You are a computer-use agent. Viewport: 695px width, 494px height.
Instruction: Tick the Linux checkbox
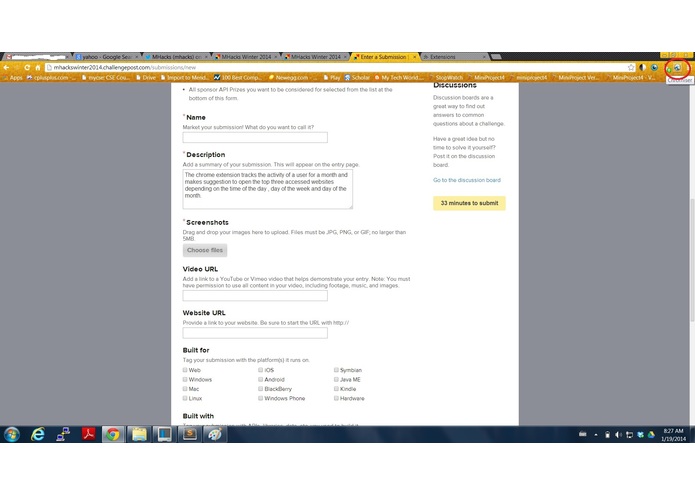(x=185, y=398)
